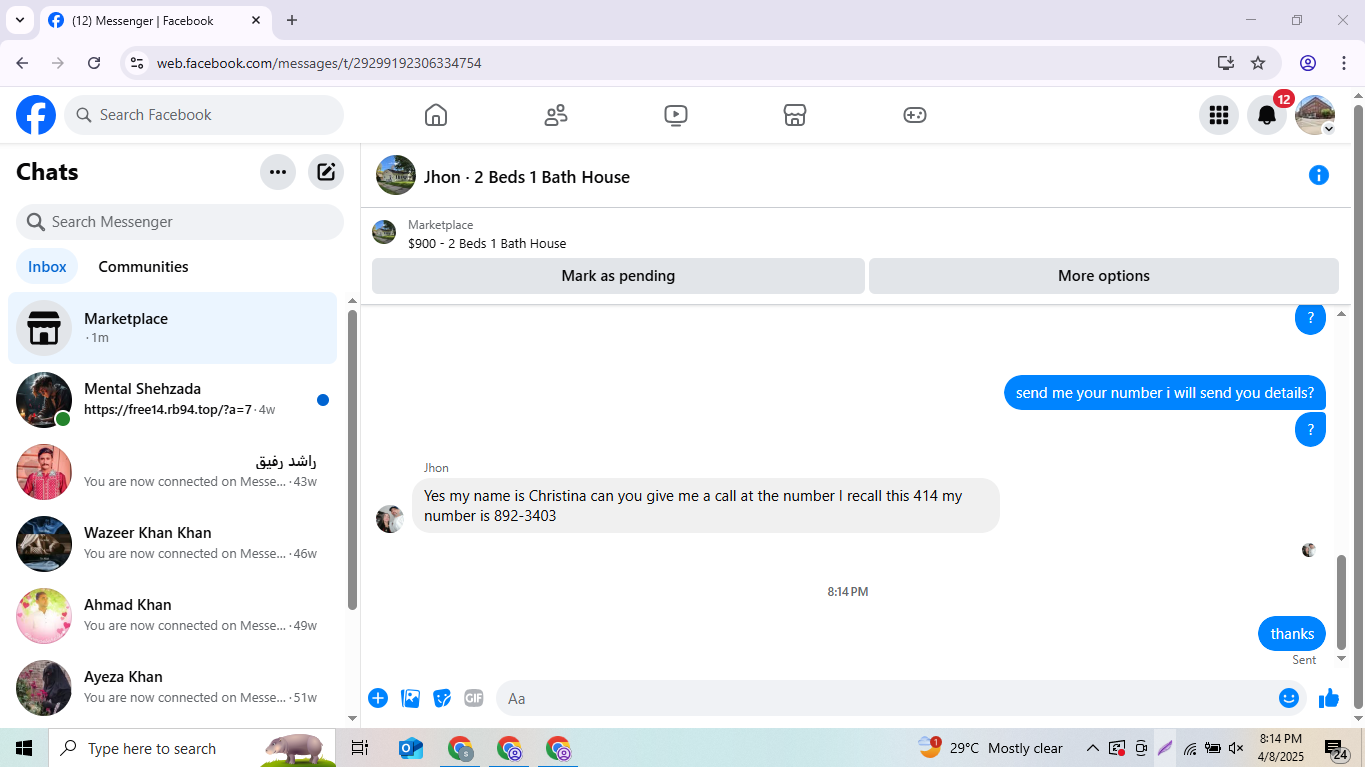The image size is (1365, 767).
Task: Open the account profile picture menu
Action: pyautogui.click(x=1315, y=115)
